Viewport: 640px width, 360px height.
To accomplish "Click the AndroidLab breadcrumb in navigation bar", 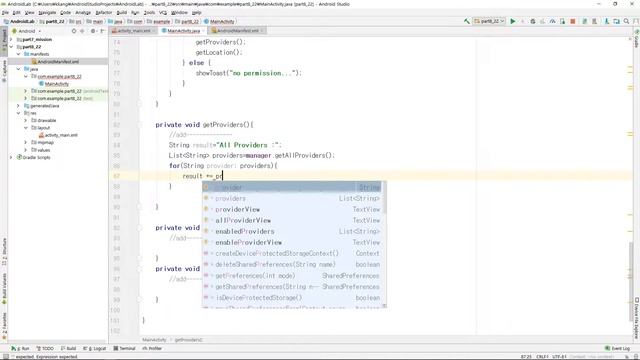I will pos(19,21).
